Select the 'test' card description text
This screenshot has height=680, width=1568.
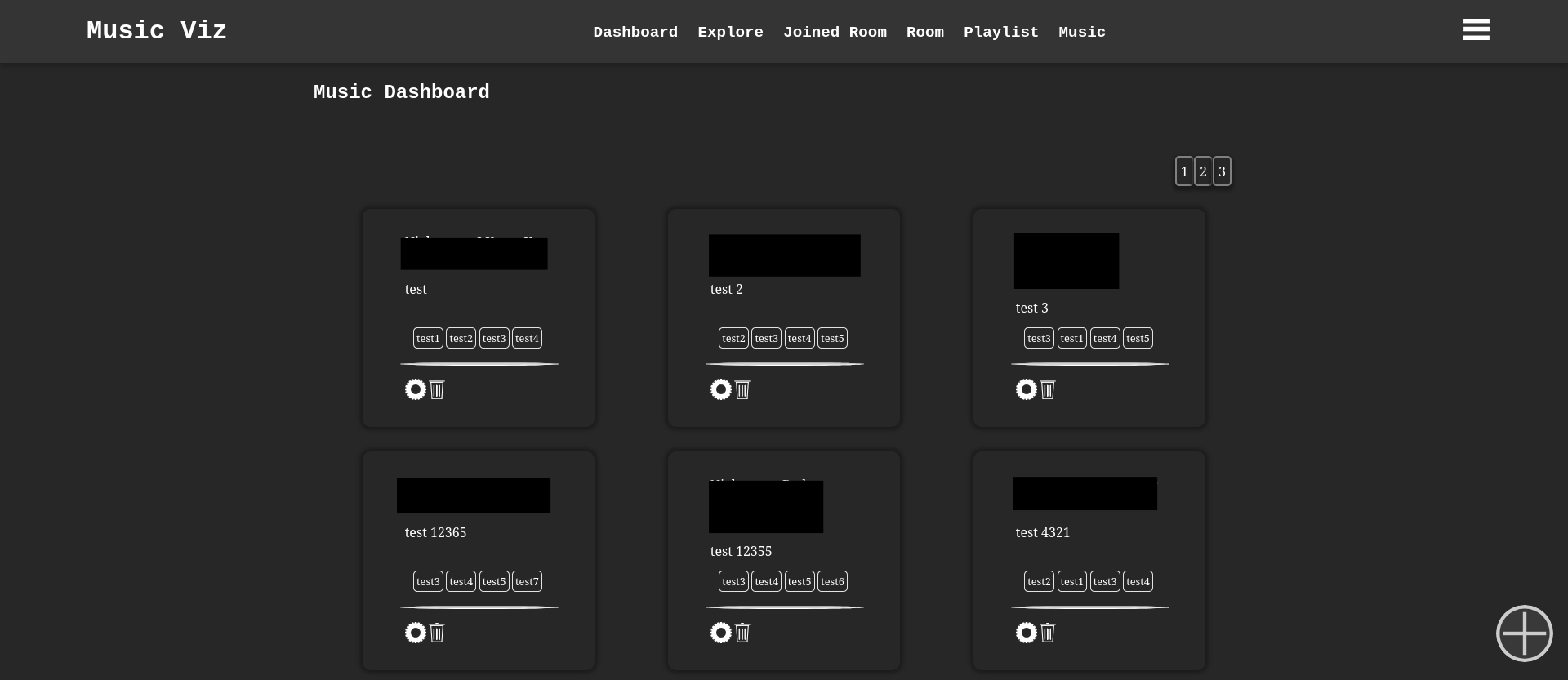pos(416,289)
